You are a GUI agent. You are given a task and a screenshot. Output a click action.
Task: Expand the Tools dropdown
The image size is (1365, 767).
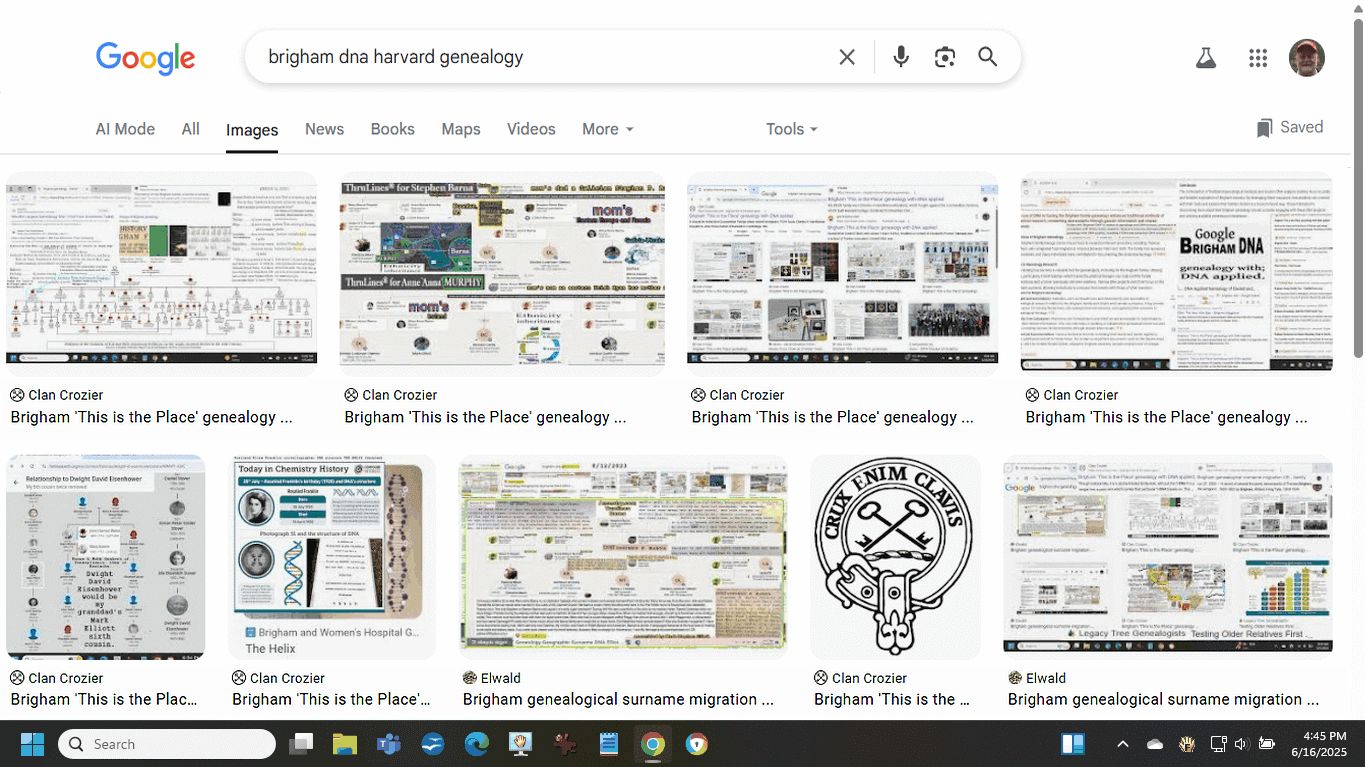click(x=791, y=129)
